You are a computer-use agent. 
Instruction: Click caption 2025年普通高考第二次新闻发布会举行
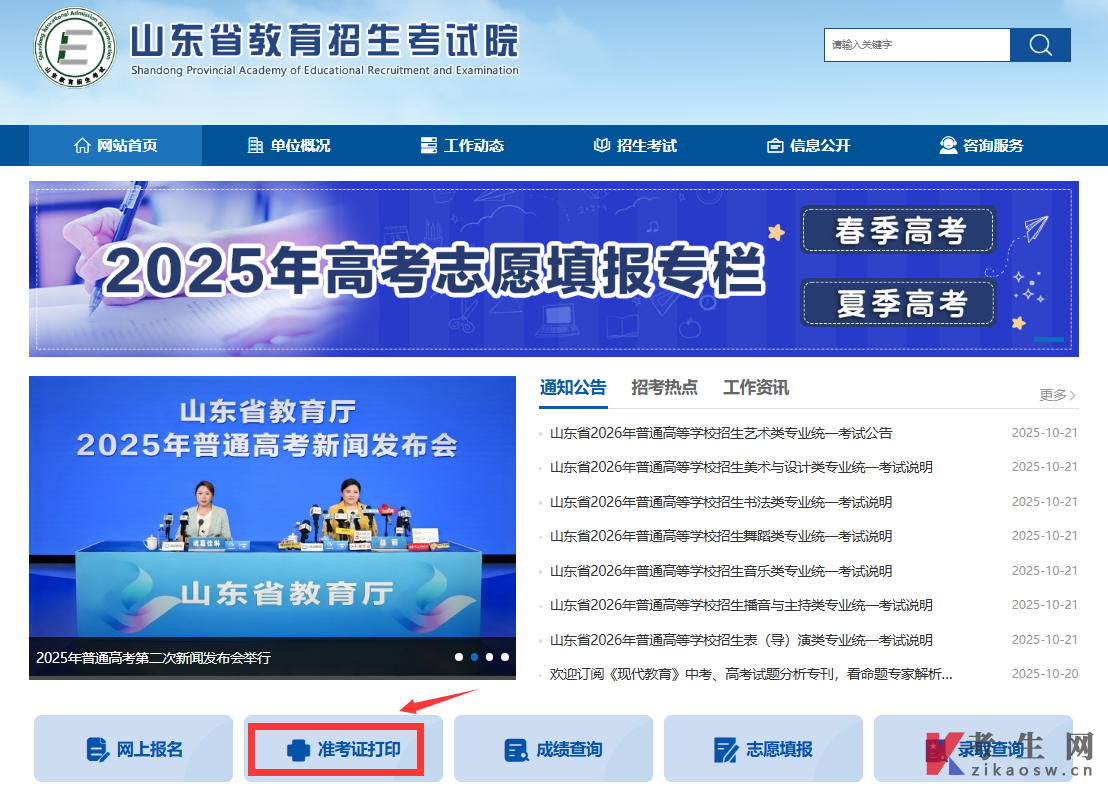click(153, 658)
